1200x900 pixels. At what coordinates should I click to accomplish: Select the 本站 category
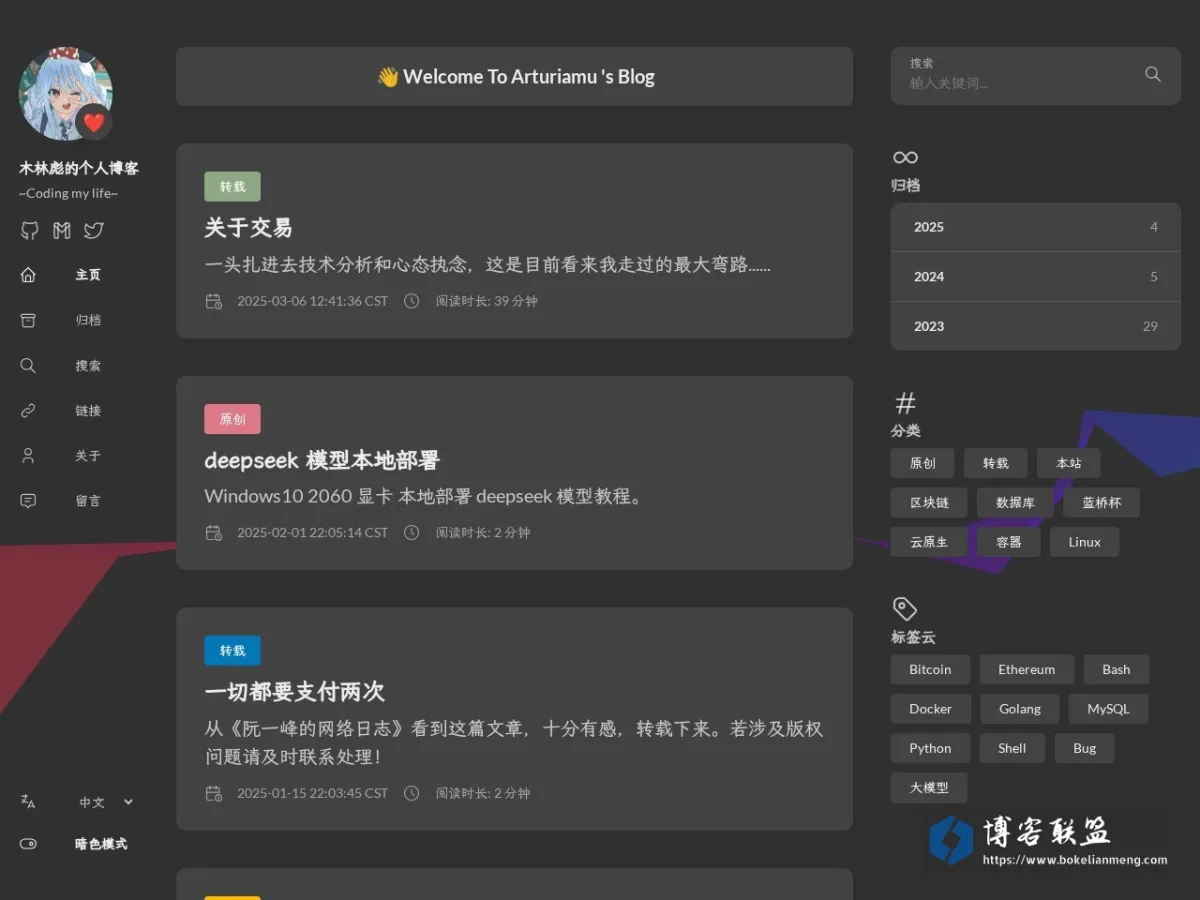coord(1069,463)
